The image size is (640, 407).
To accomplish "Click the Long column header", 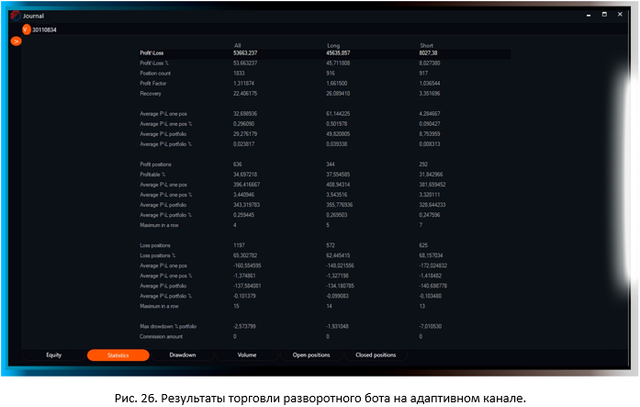I will pos(333,45).
